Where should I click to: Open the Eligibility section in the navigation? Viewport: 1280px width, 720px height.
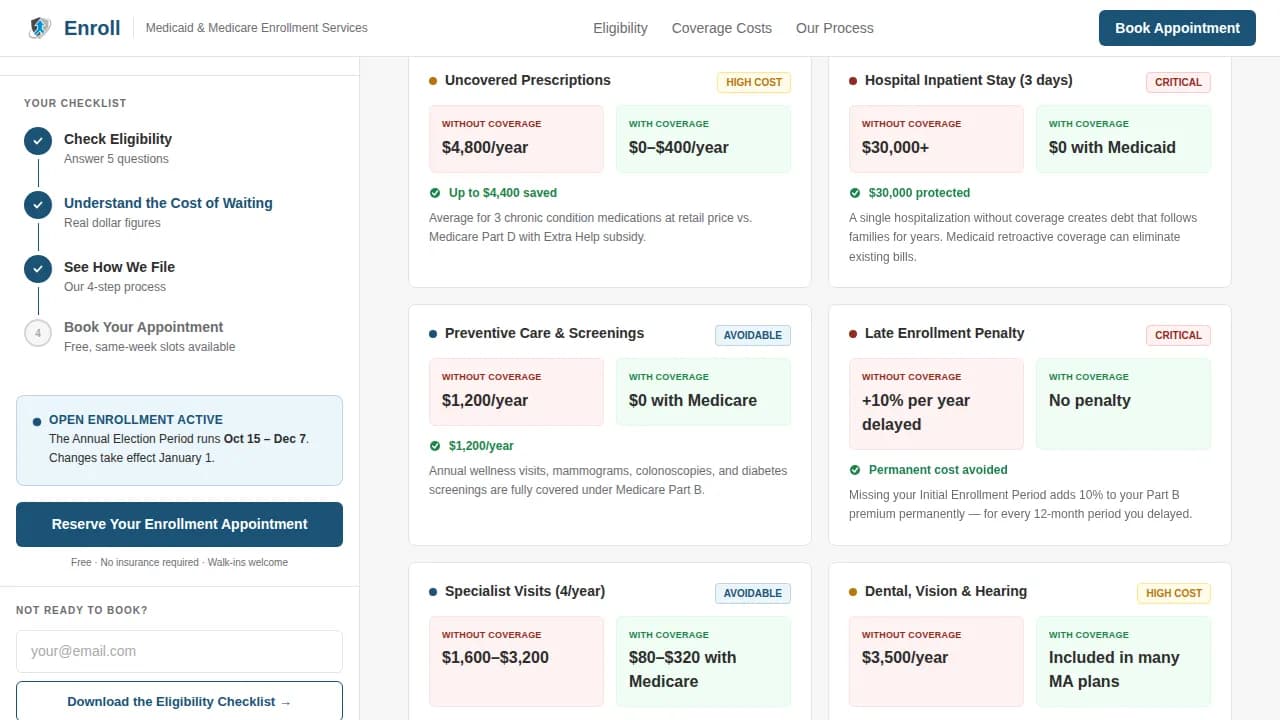point(620,28)
